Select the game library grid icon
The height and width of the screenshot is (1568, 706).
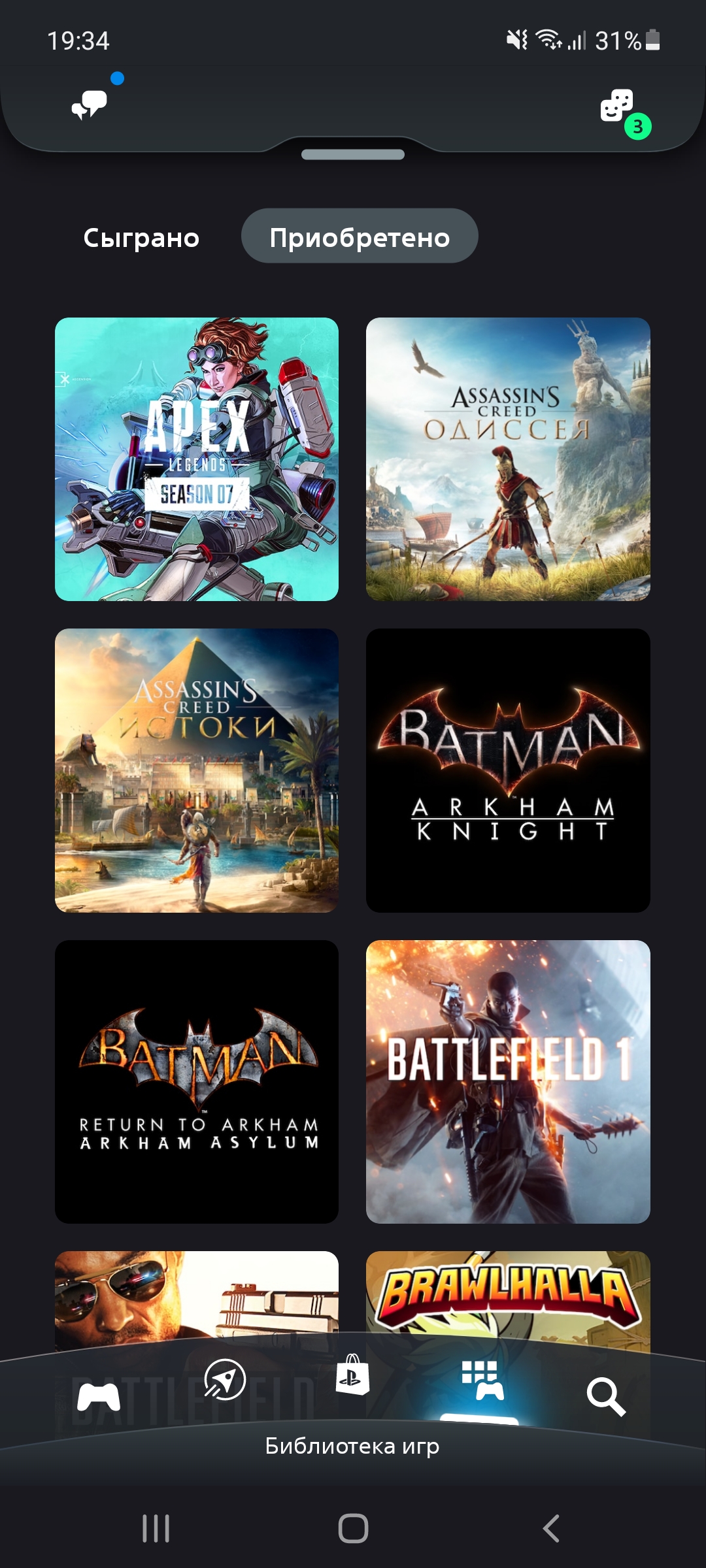click(482, 1380)
